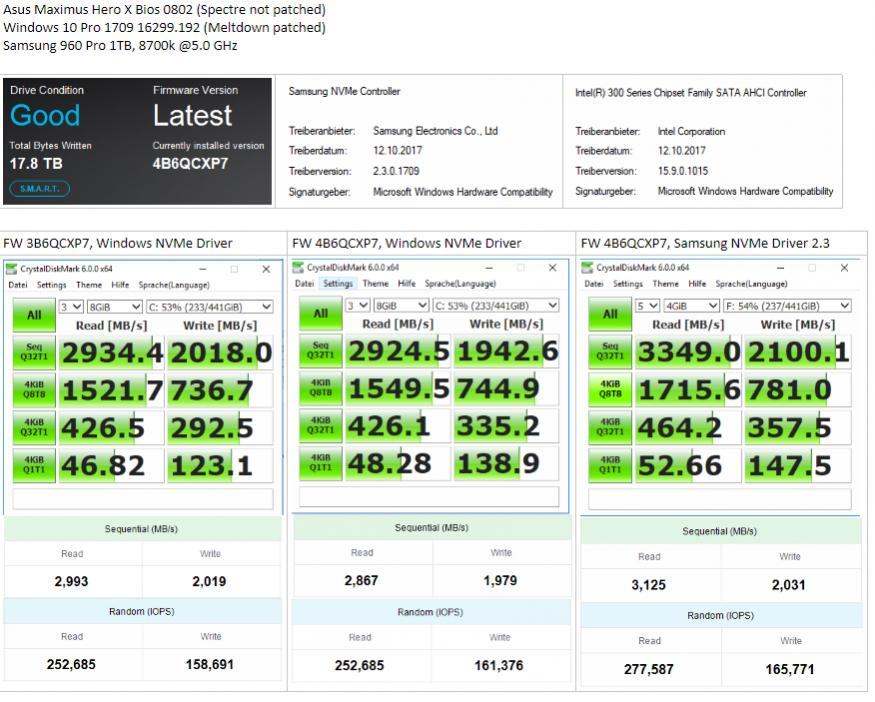Screen dimensions: 875x702
Task: Open Datei menu in Samsung Driver 2.3 window
Action: pos(594,283)
